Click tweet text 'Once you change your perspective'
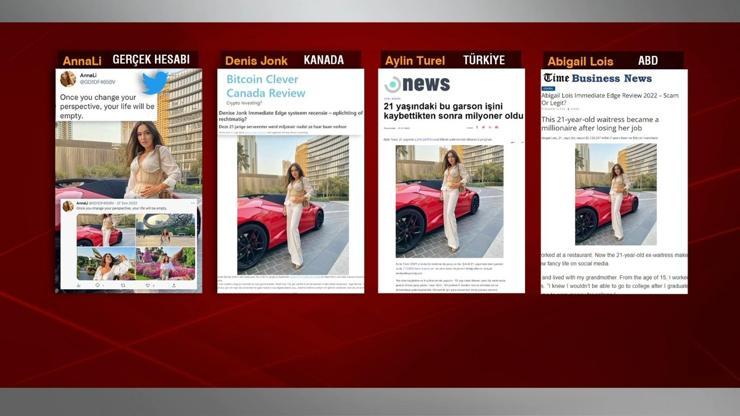740x416 pixels. click(108, 106)
